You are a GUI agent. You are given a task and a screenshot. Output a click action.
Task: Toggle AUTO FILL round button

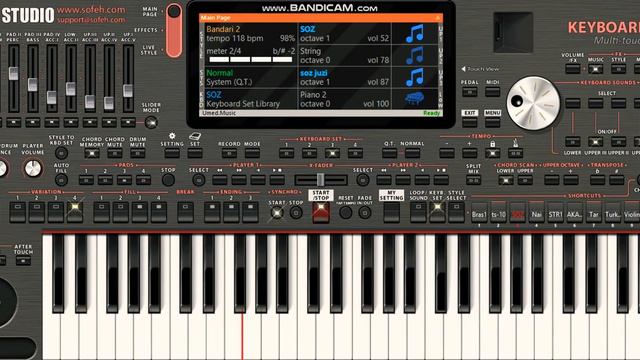(61, 180)
